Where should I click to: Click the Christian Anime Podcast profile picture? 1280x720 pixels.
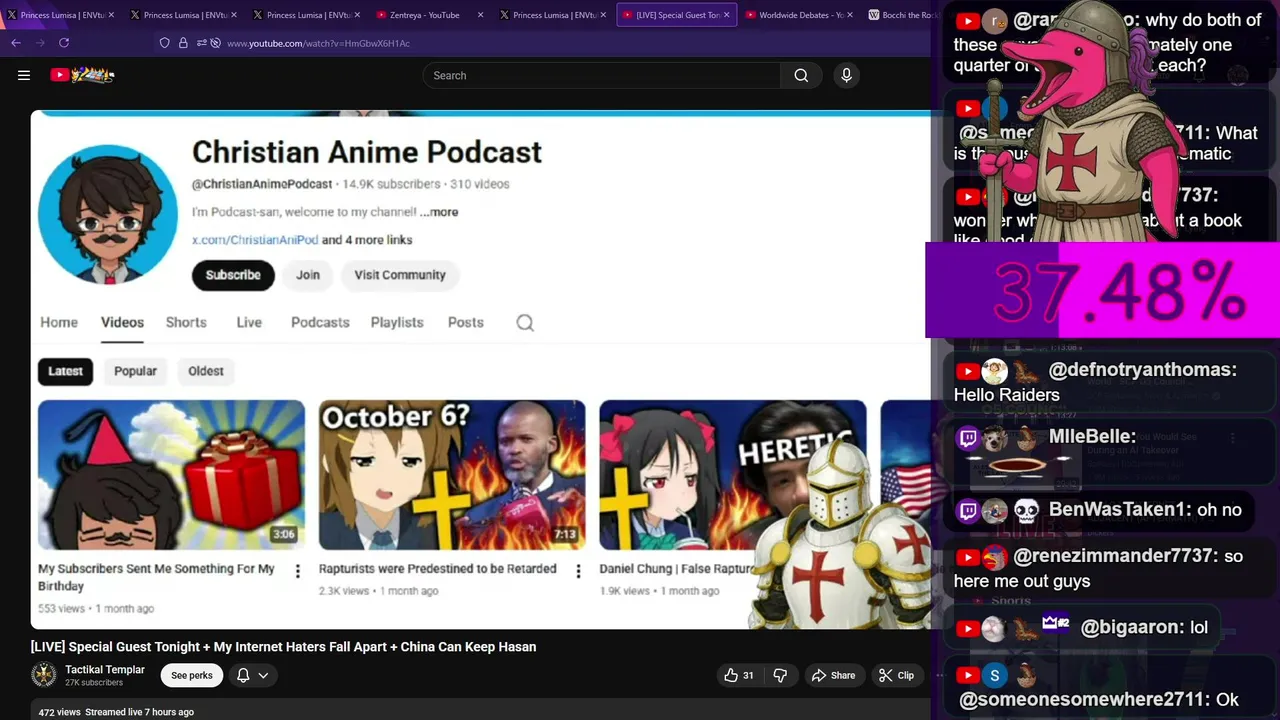pyautogui.click(x=108, y=214)
